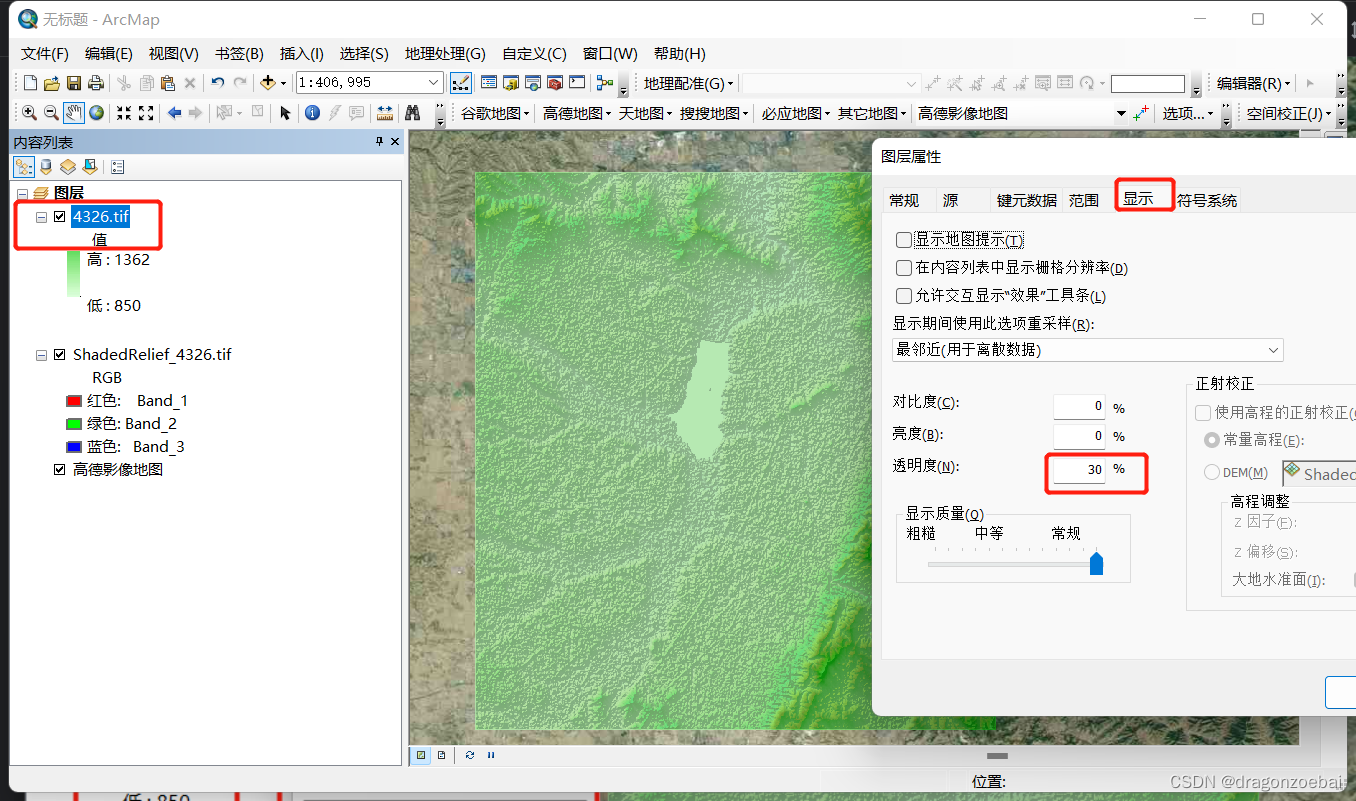
Task: Collapse the ShadedRelief_4326.tif layer entry
Action: point(40,354)
